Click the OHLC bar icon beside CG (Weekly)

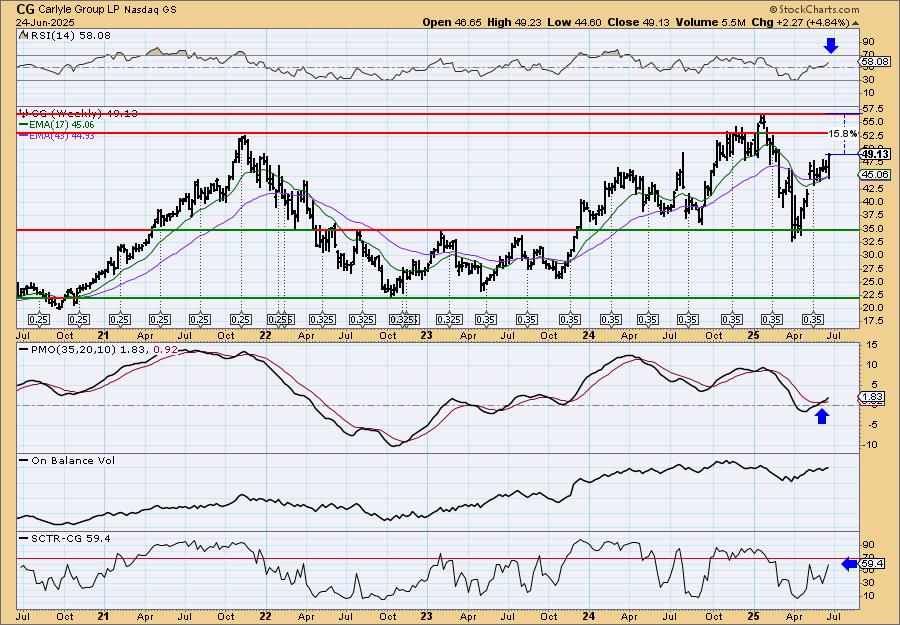23,114
